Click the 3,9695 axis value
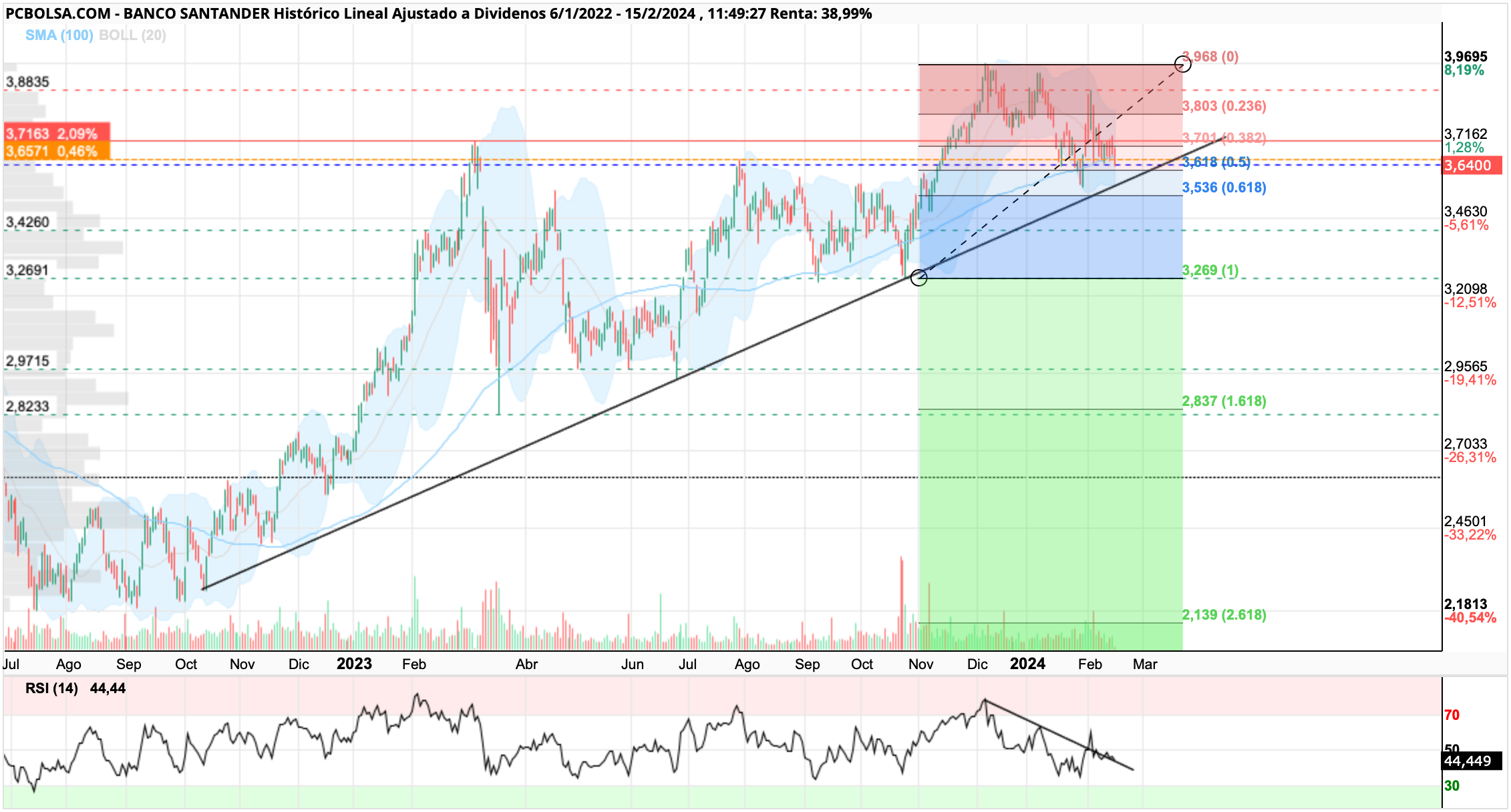The width and height of the screenshot is (1511, 812). pyautogui.click(x=1466, y=57)
